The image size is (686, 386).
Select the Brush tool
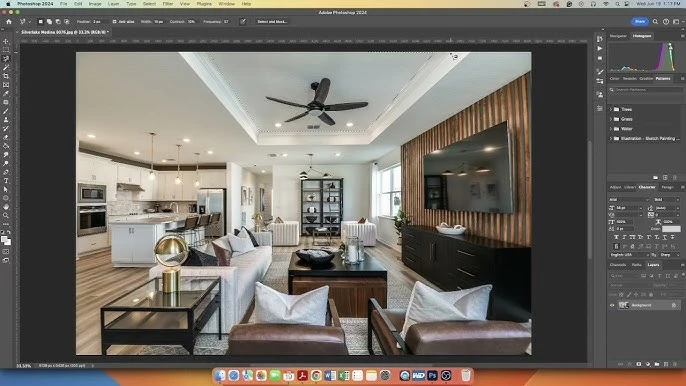6,111
